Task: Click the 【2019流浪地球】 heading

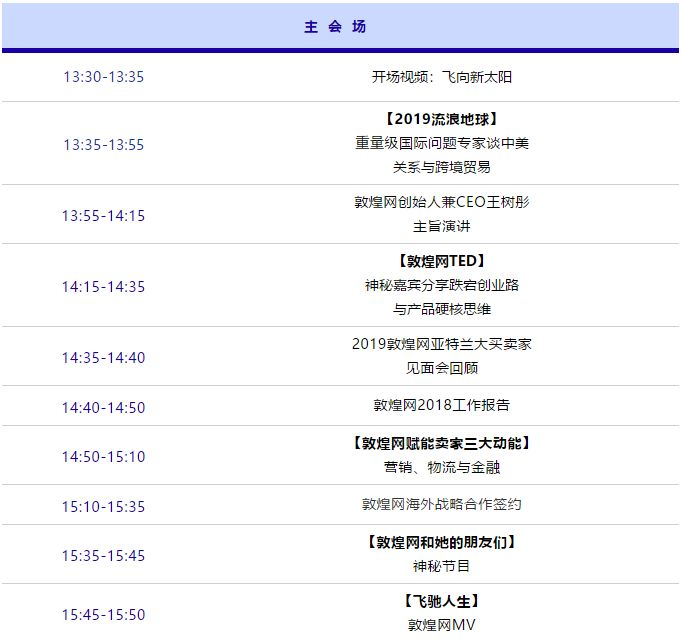Action: pos(442,119)
